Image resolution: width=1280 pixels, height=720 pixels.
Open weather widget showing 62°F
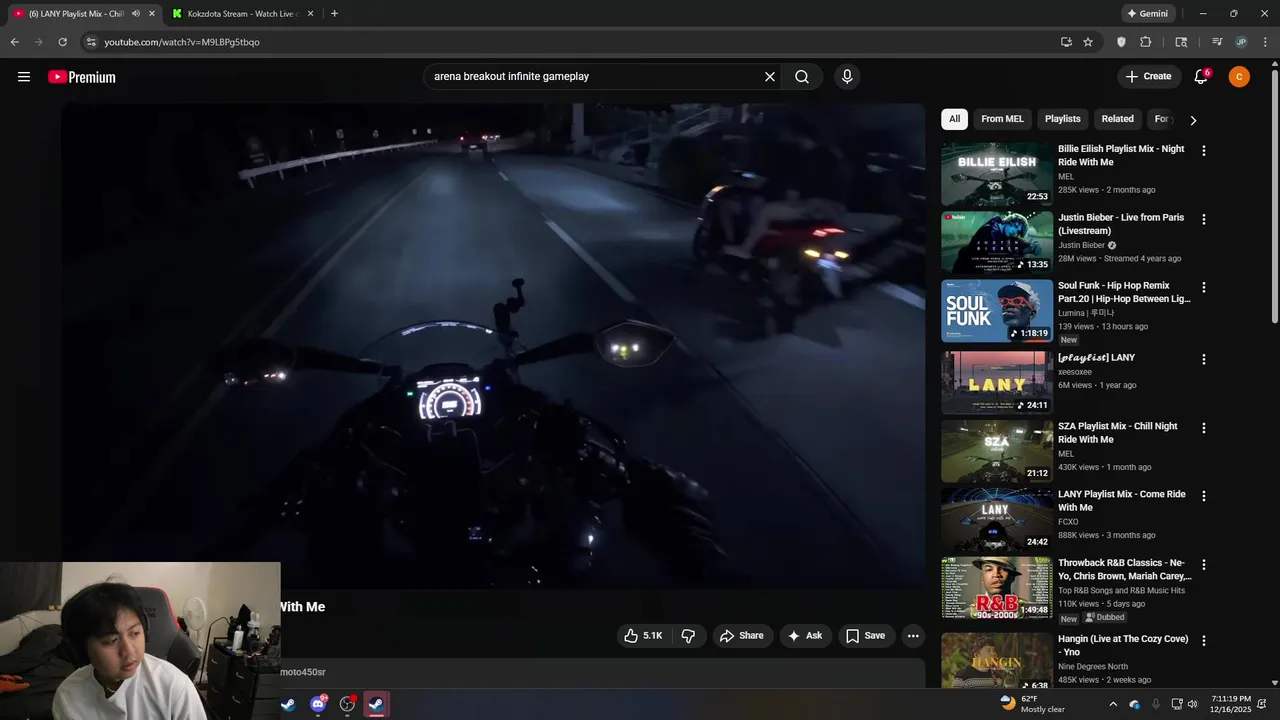[1031, 704]
